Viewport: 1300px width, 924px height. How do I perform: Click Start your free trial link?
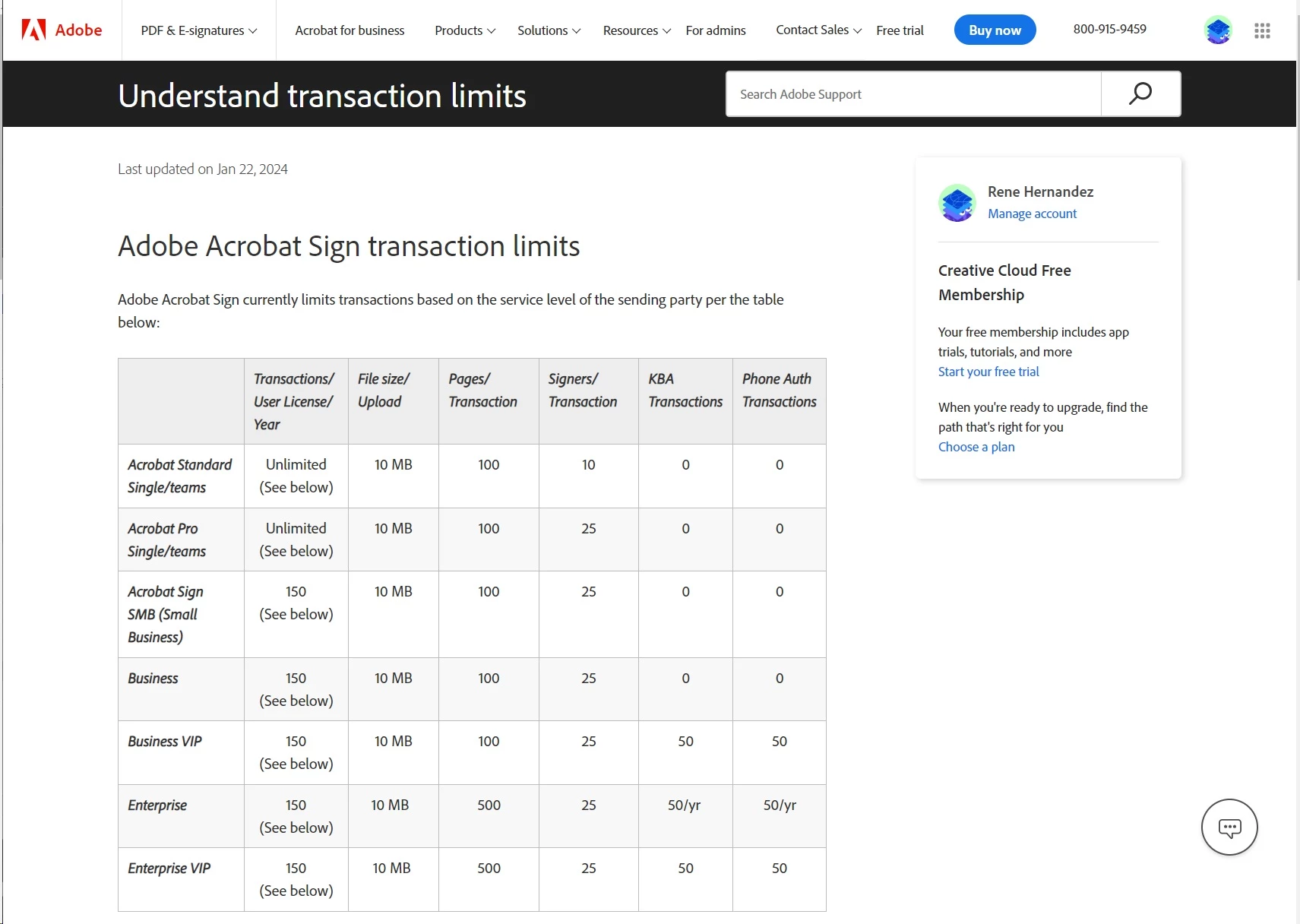(988, 372)
